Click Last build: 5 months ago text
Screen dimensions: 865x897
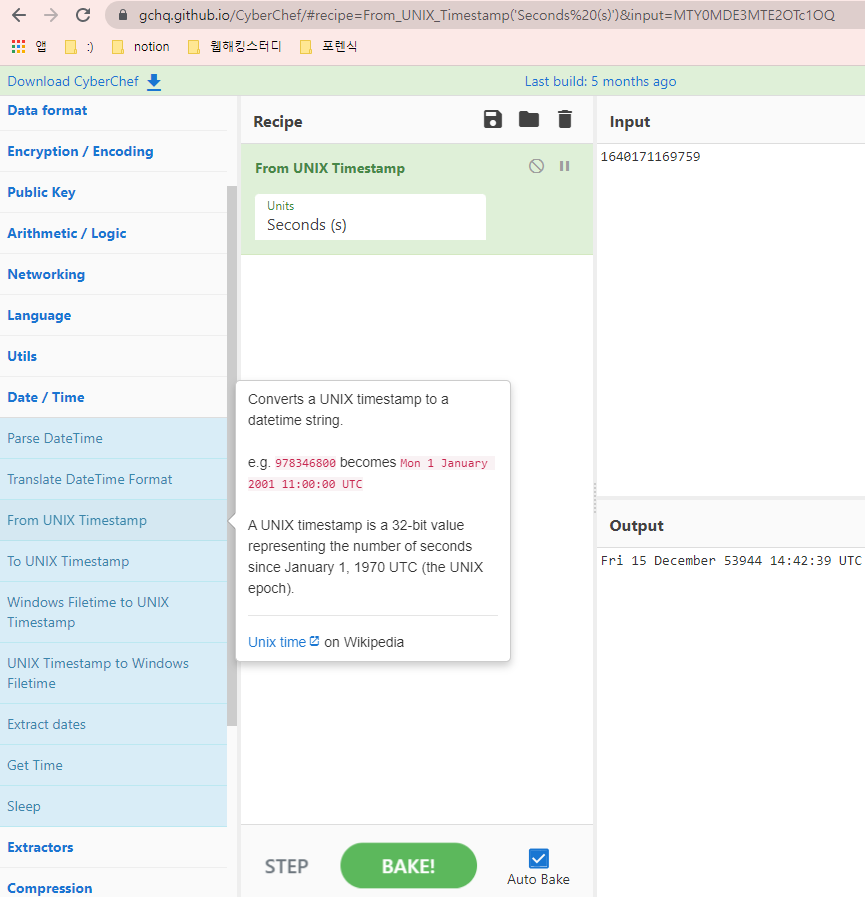click(600, 82)
